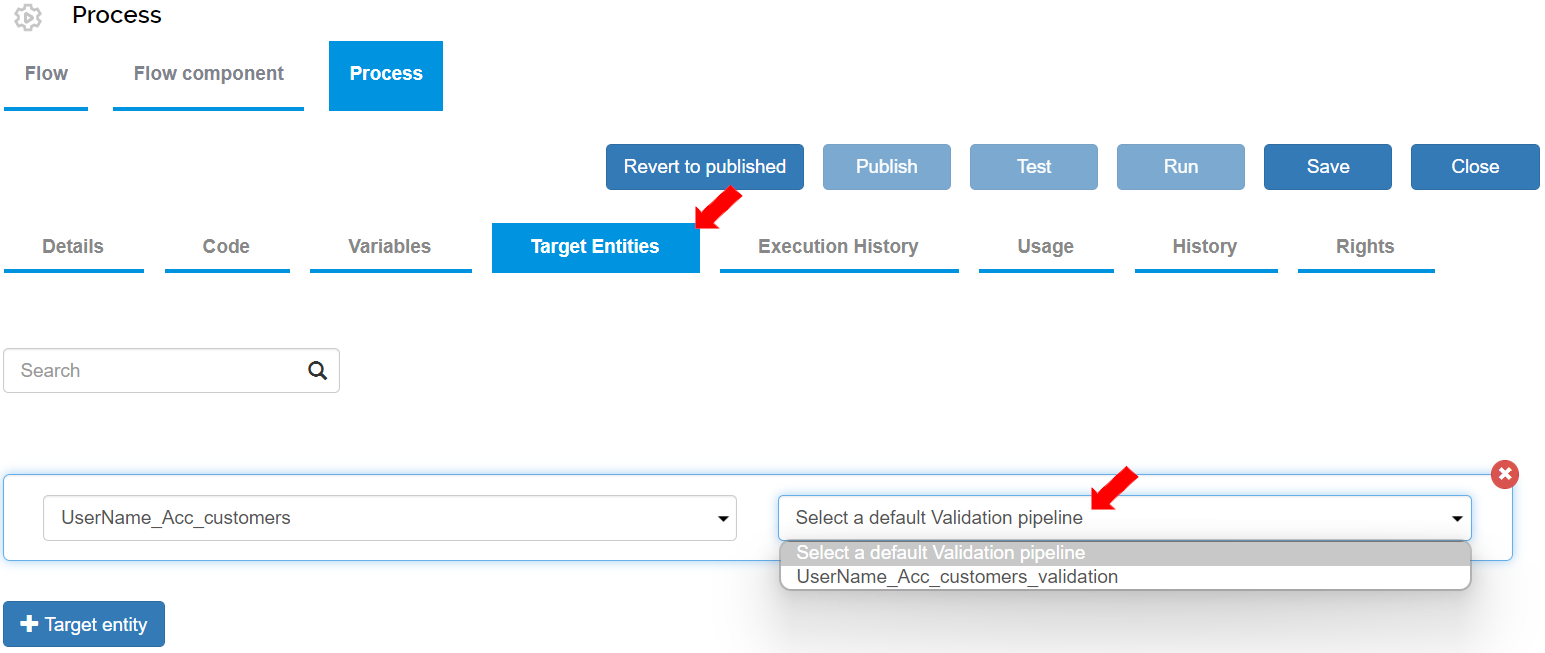Switch to the Flow tab

pos(46,74)
